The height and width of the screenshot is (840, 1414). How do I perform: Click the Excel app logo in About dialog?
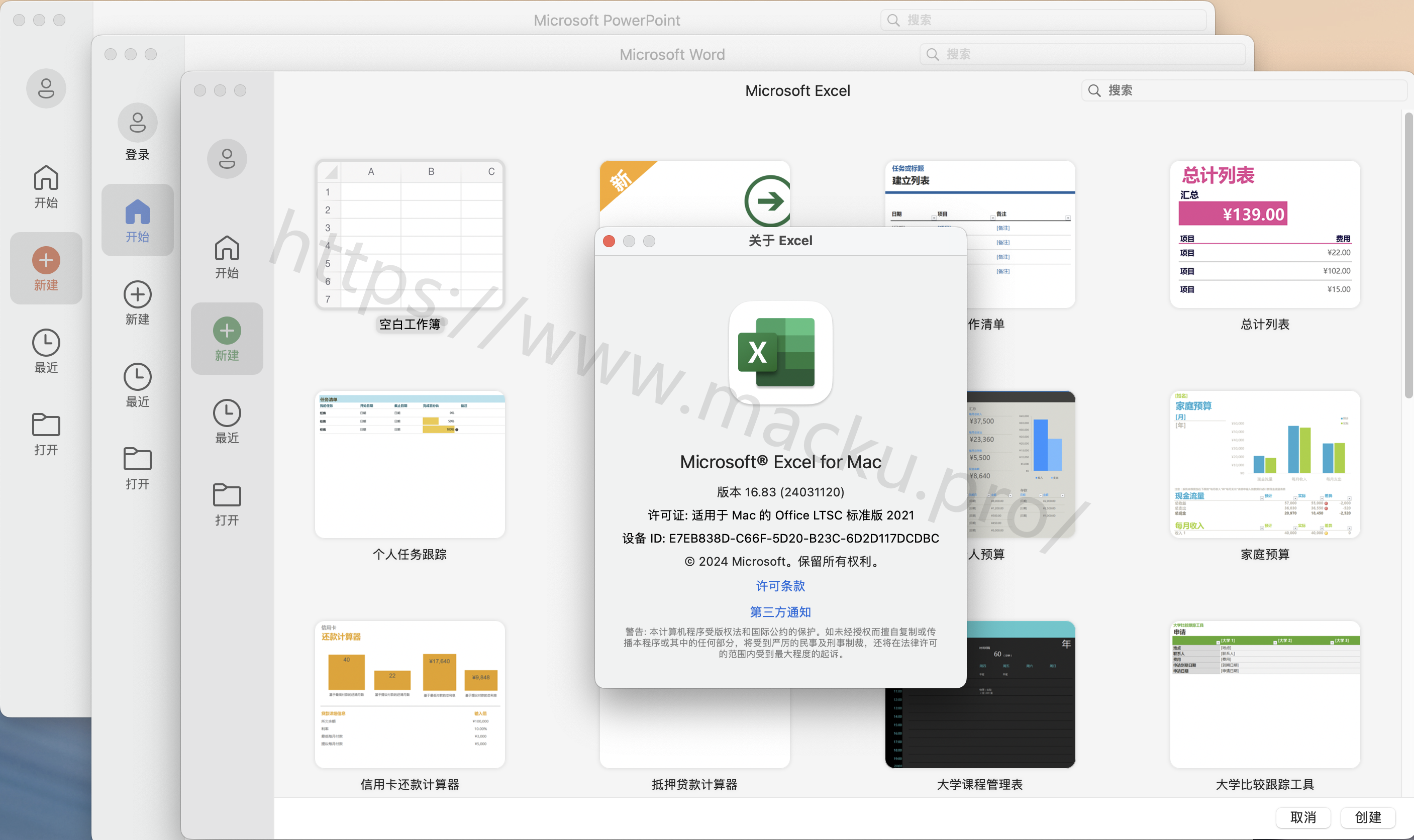[780, 352]
